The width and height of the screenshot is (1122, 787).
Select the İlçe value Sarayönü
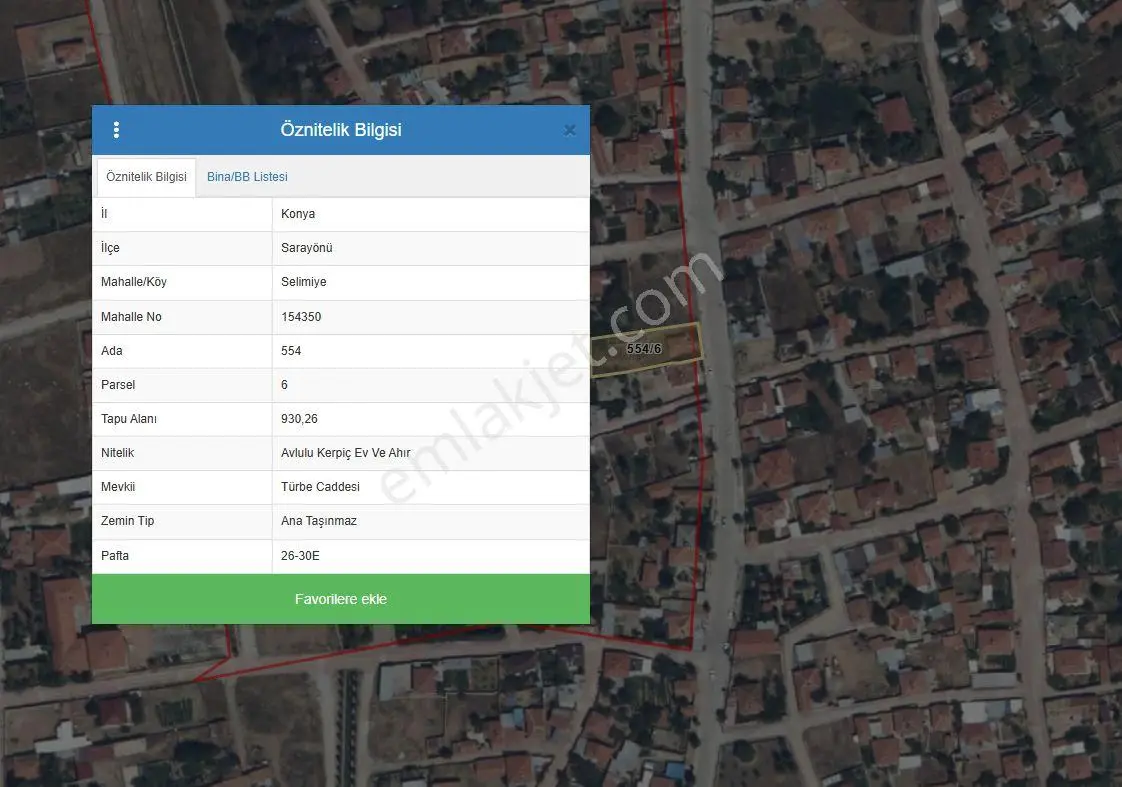point(306,248)
